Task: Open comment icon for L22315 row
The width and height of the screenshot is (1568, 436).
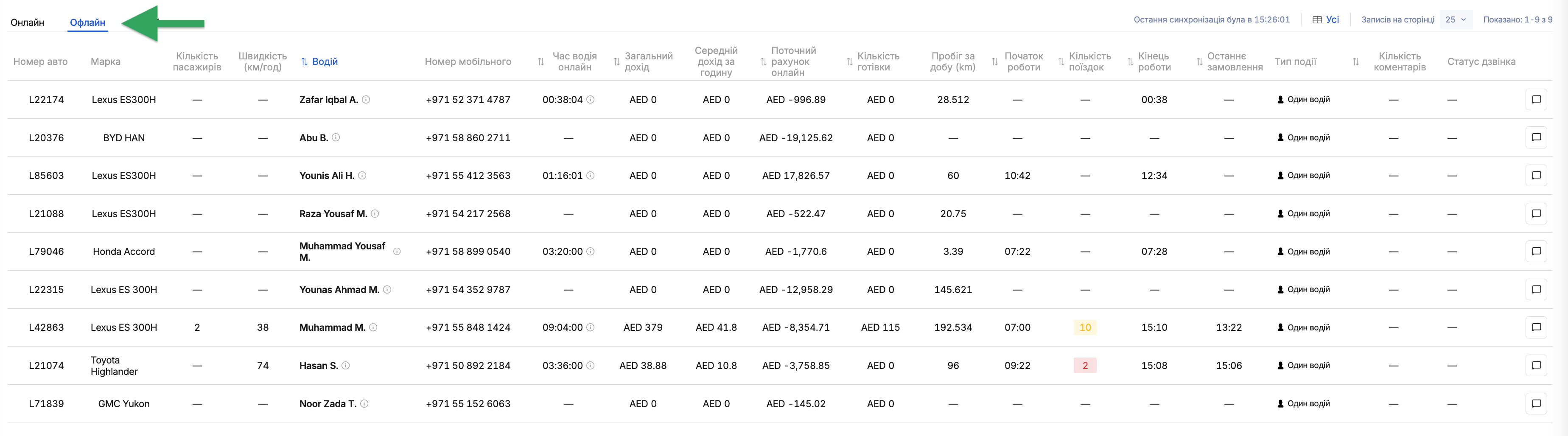Action: (x=1536, y=289)
